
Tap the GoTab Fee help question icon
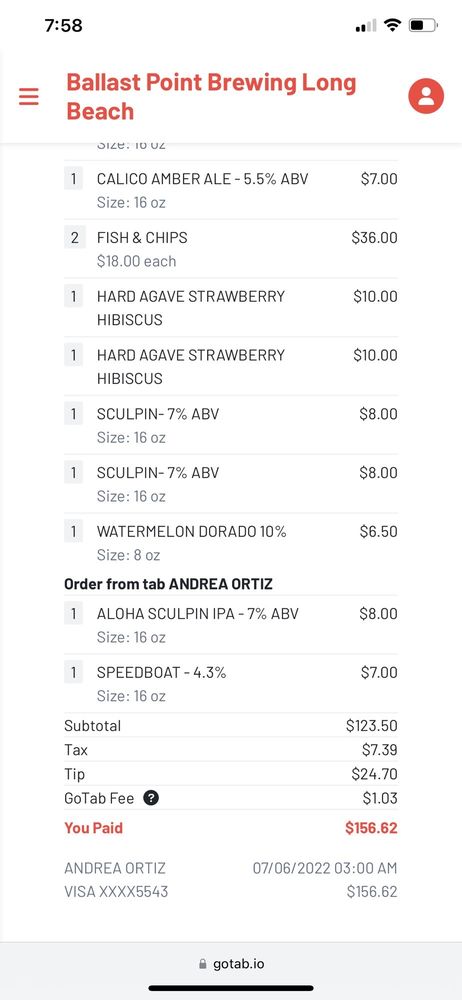pyautogui.click(x=151, y=798)
